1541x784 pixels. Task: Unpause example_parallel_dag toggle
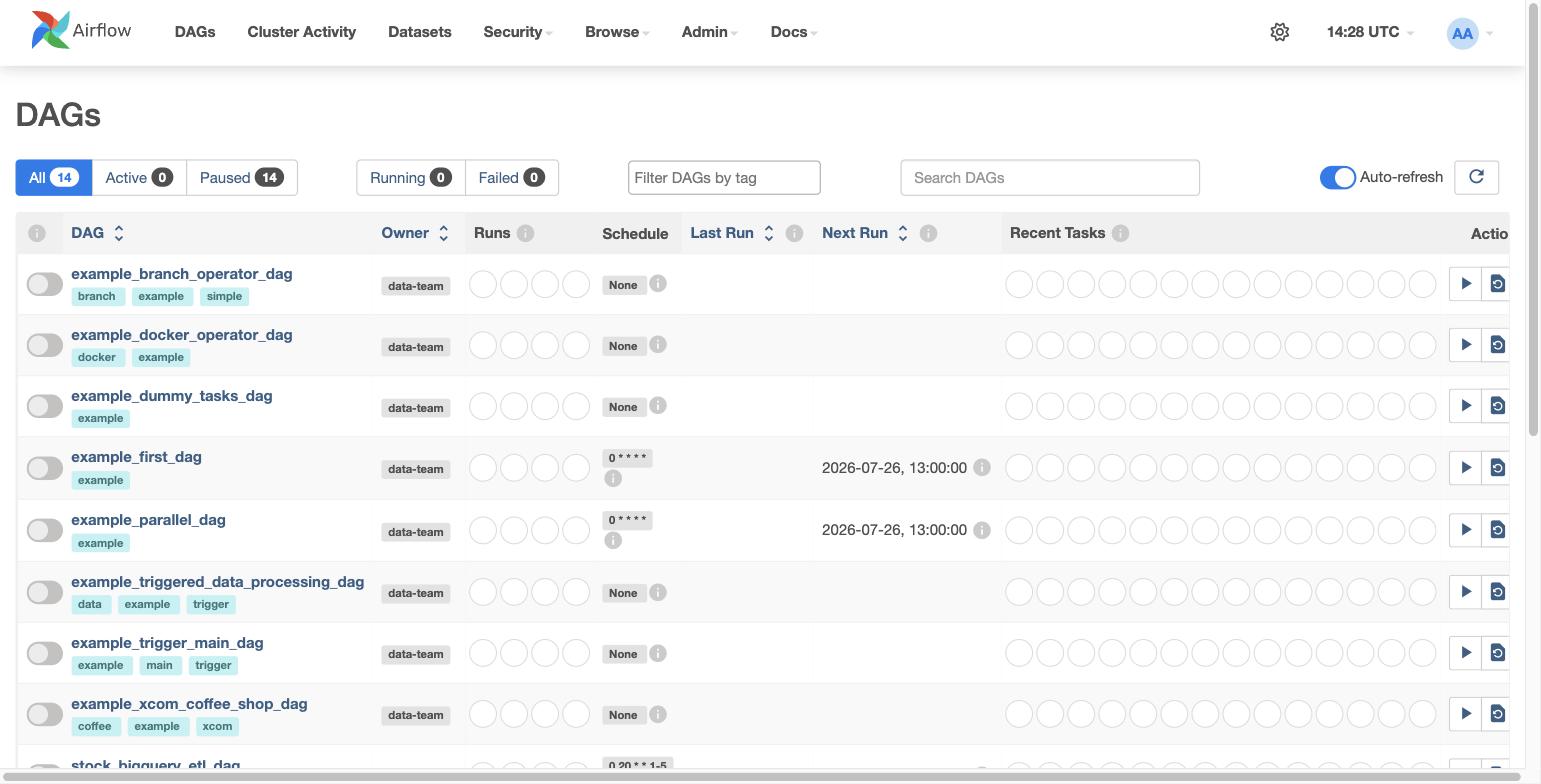[45, 530]
